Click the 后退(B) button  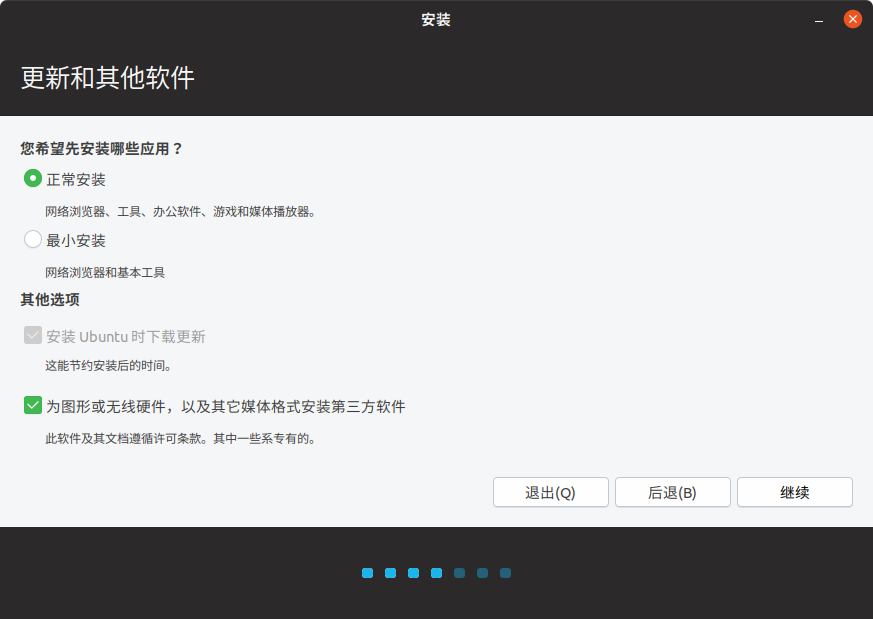[x=673, y=492]
